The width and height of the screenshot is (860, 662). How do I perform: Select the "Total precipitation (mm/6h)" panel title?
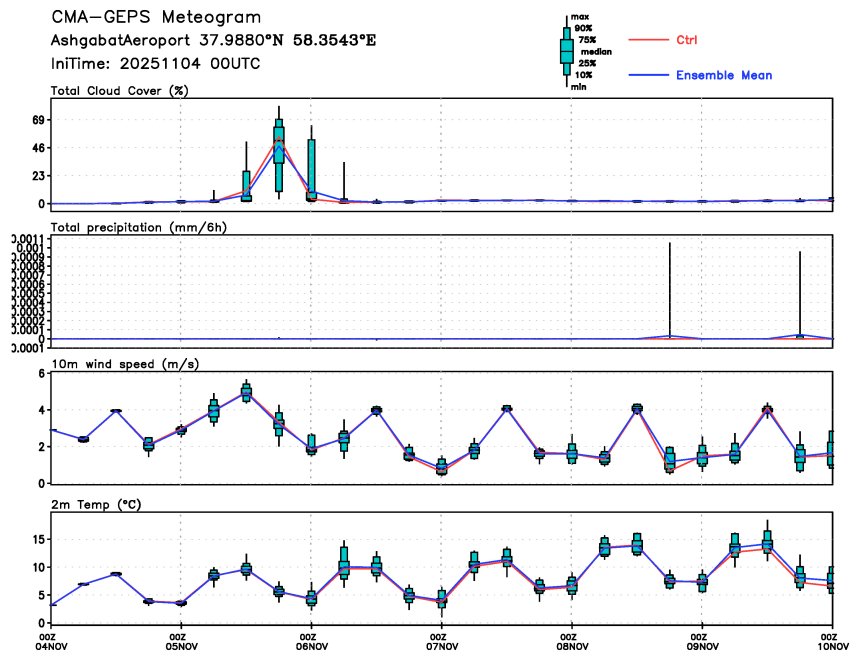tap(139, 227)
